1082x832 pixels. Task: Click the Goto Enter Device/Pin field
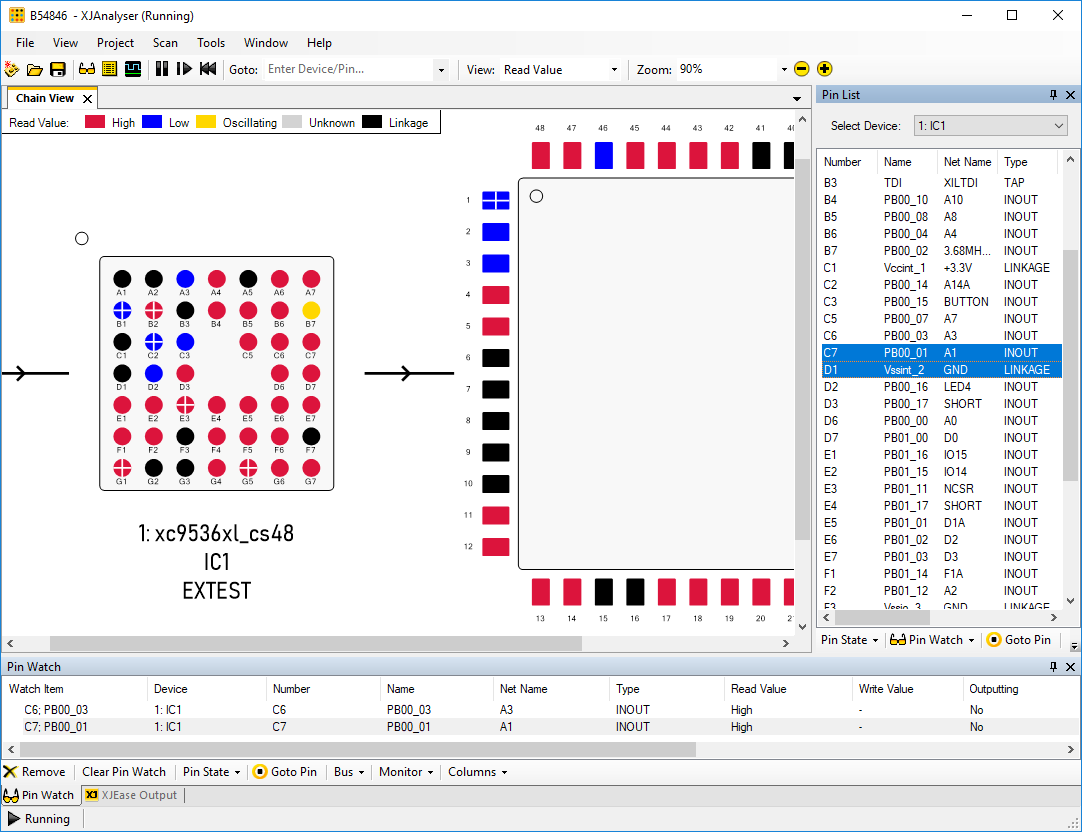(348, 70)
